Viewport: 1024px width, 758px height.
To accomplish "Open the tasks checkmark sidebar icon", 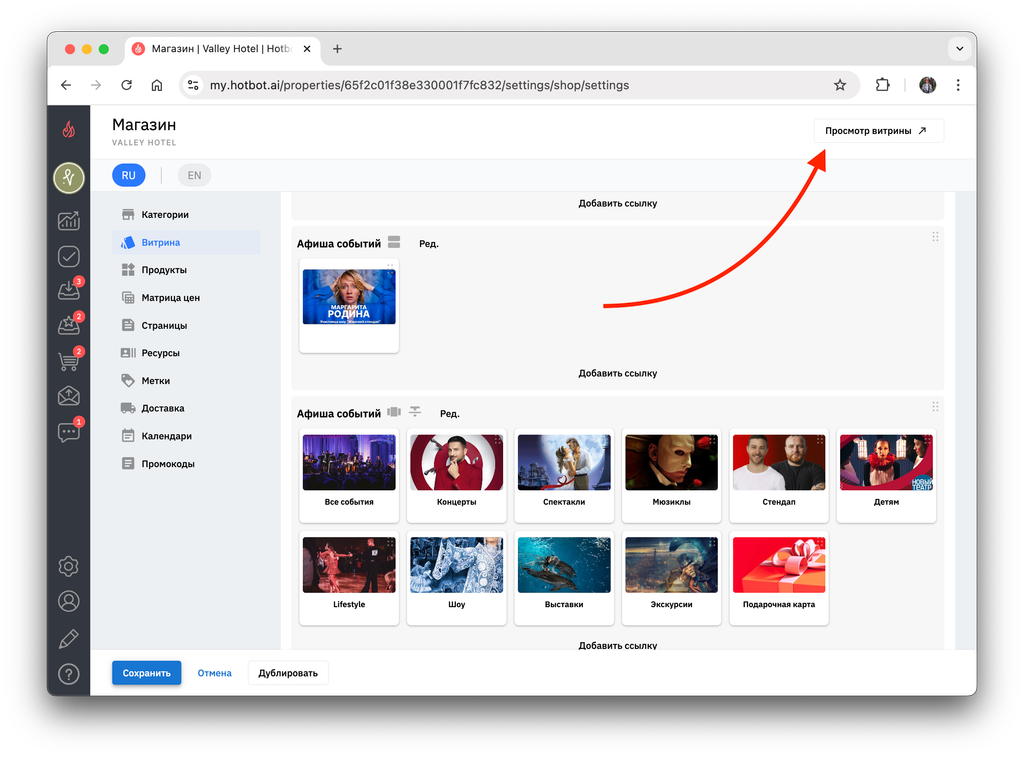I will pyautogui.click(x=69, y=256).
